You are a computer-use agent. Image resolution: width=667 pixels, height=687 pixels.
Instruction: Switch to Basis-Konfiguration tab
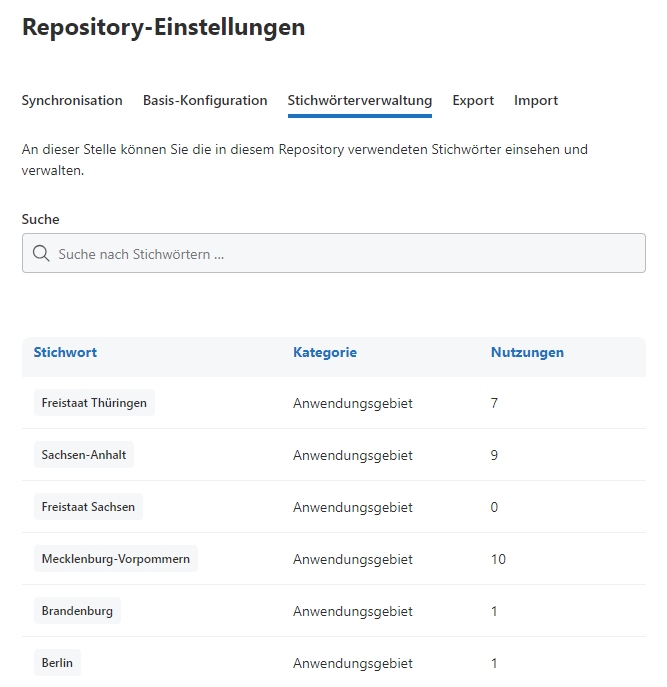coord(205,101)
